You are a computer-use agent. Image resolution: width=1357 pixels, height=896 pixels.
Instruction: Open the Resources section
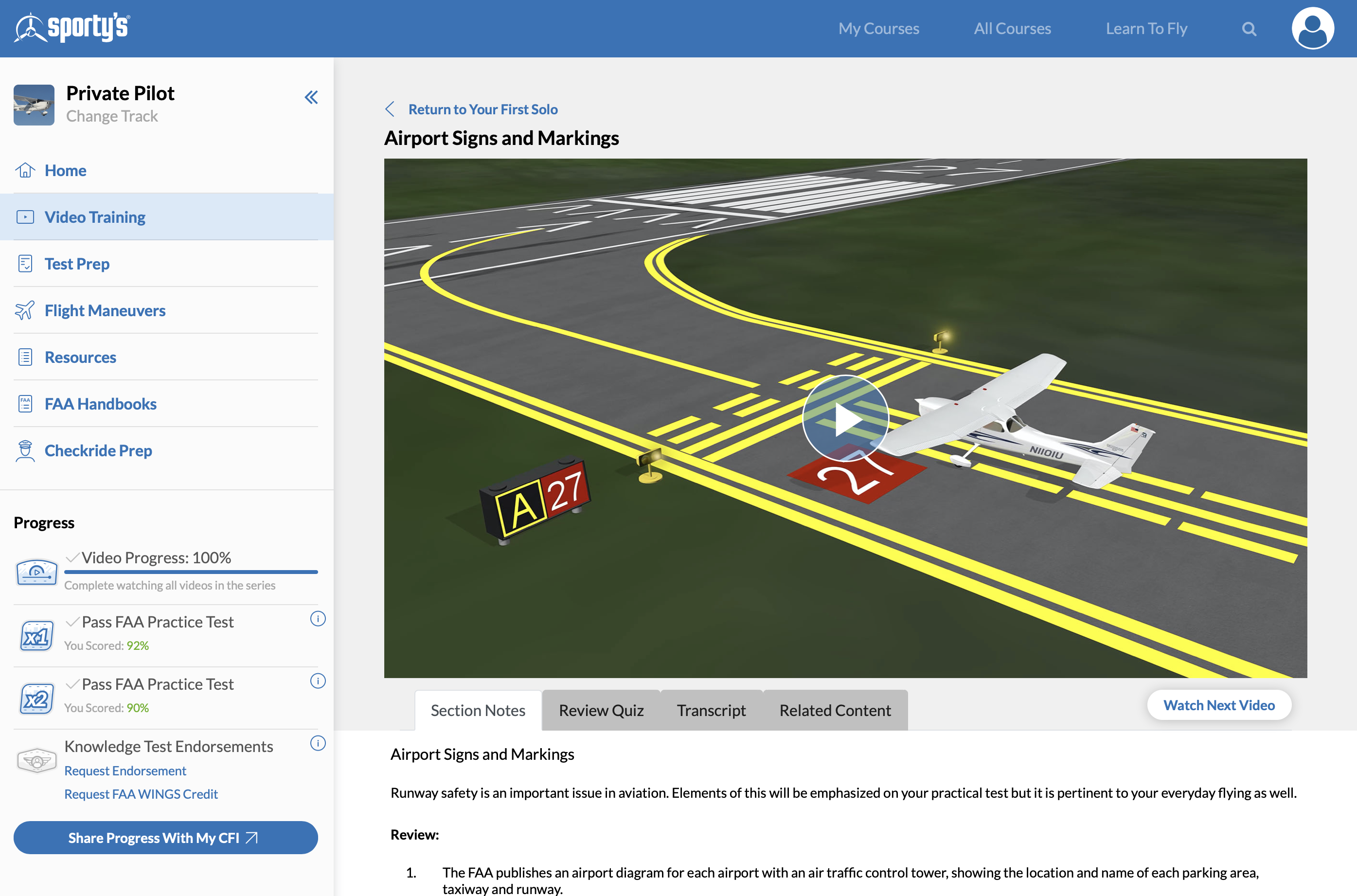[x=80, y=357]
